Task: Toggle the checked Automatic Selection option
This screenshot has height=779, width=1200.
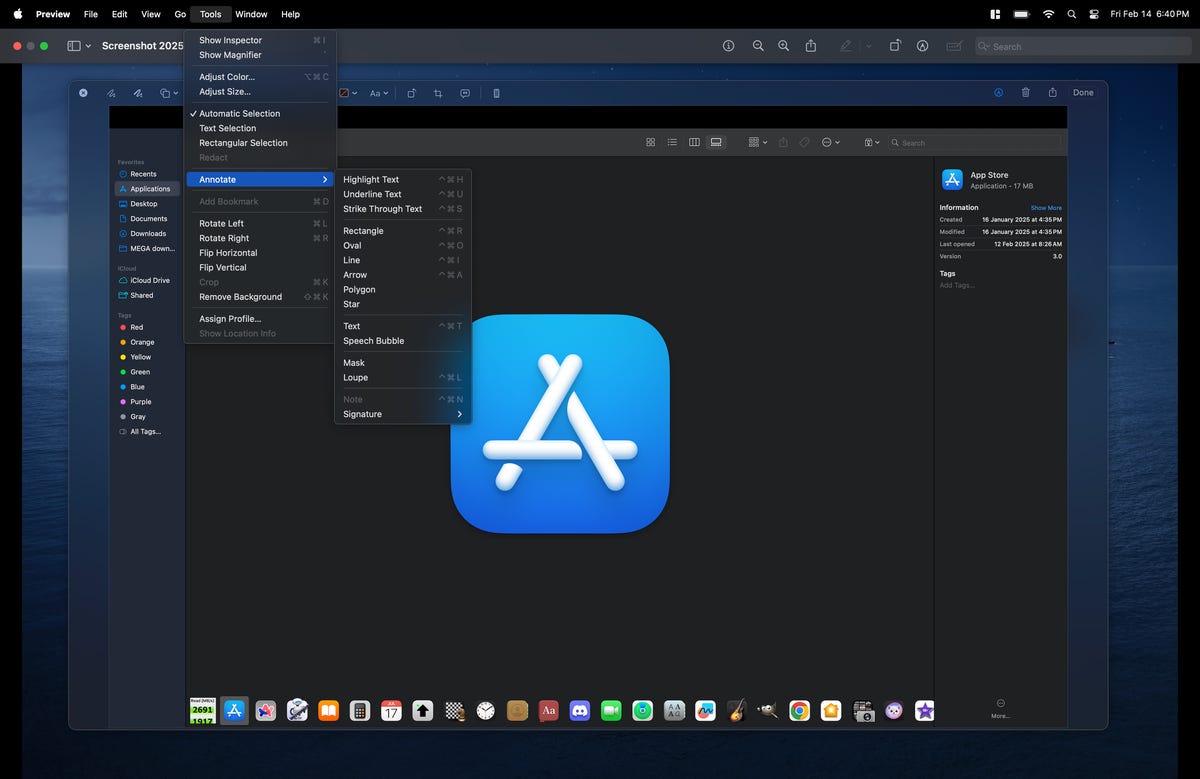Action: click(x=259, y=114)
